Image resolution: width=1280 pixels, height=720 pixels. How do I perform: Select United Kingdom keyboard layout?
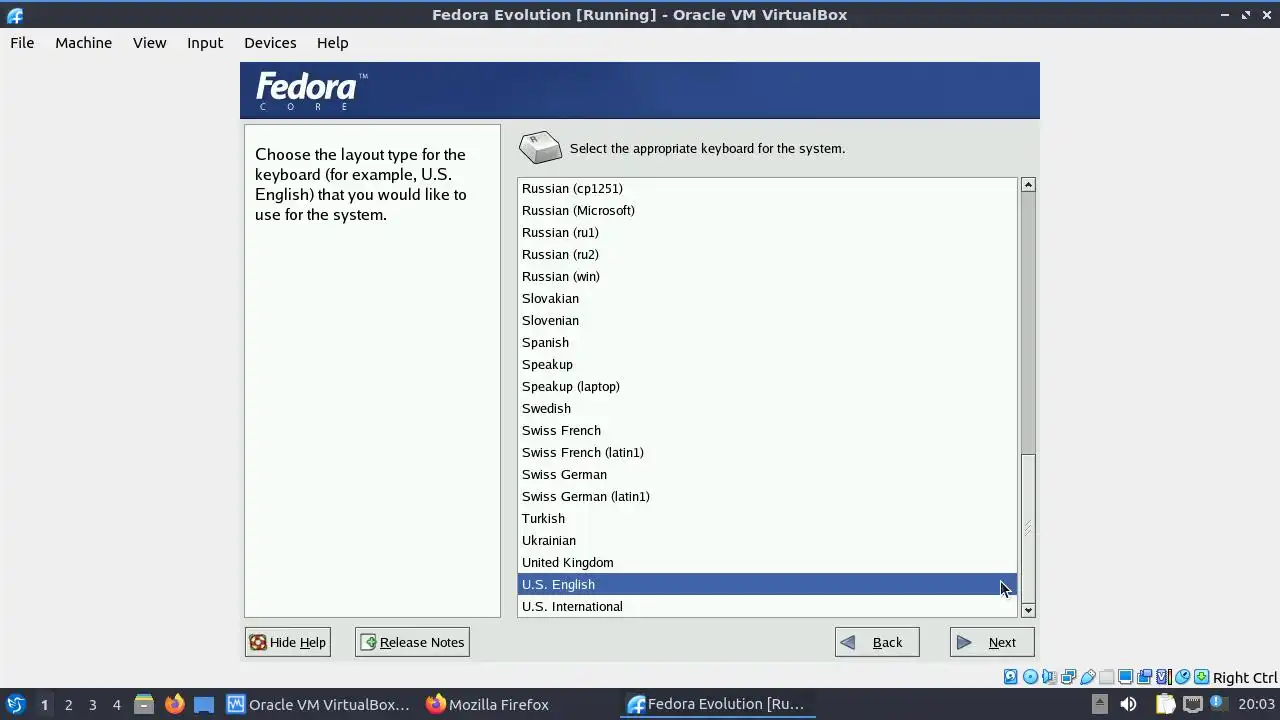(x=767, y=562)
